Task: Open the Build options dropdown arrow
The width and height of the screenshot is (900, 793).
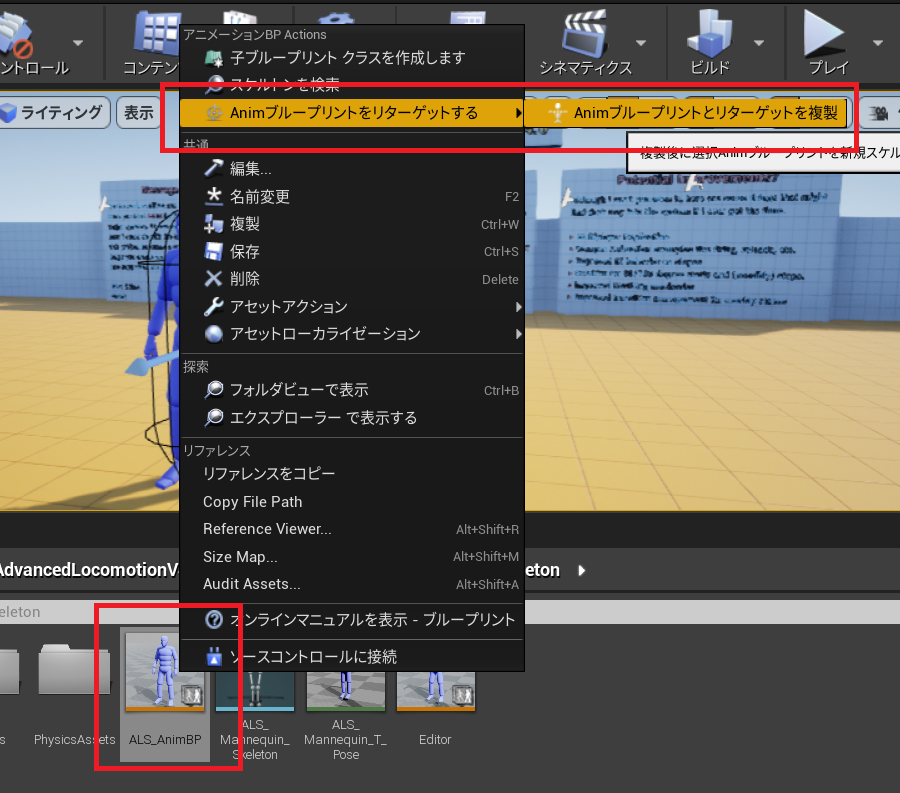Action: pos(759,43)
